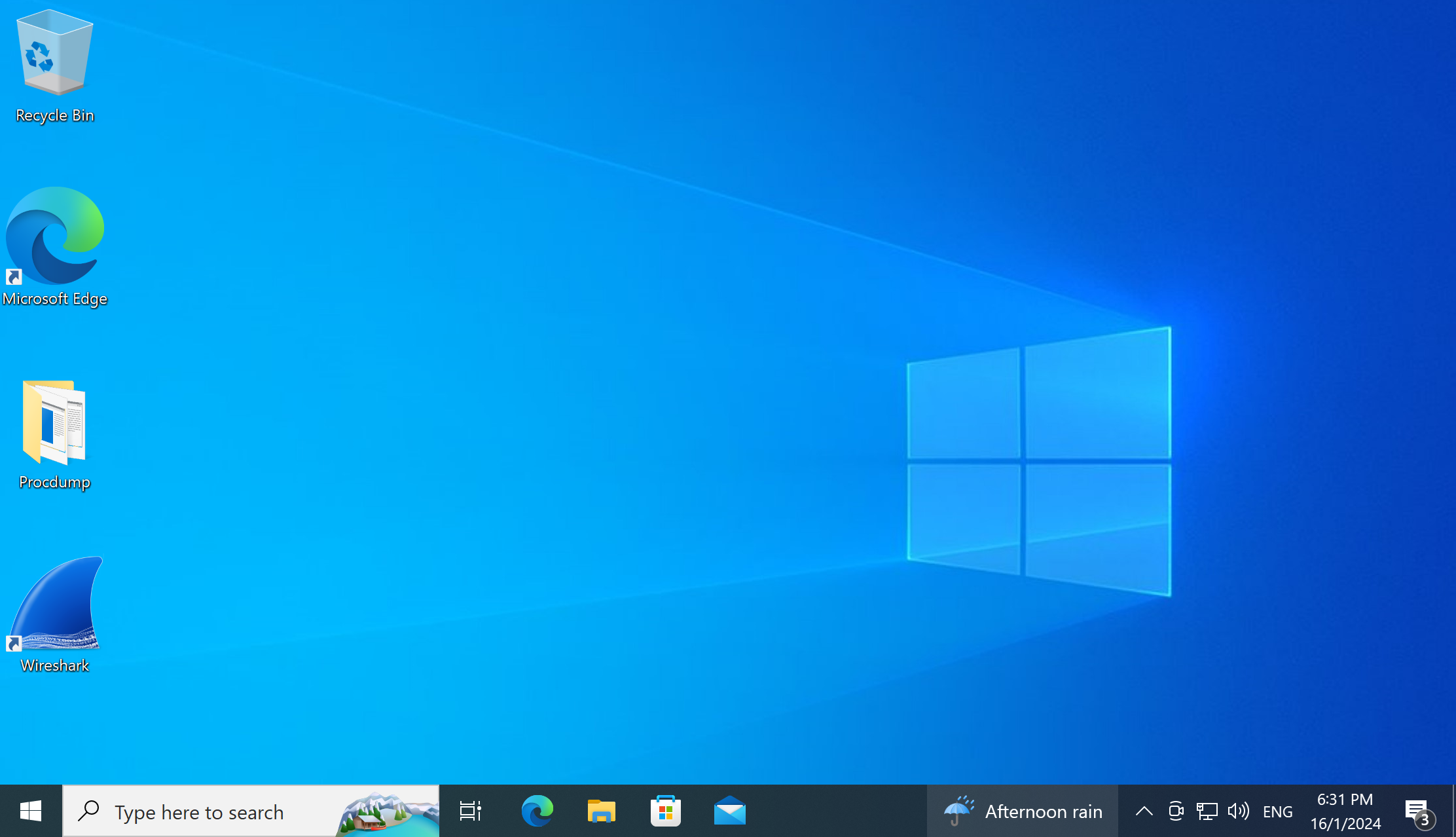Open File Explorer from the taskbar
Viewport: 1456px width, 837px height.
[x=601, y=811]
